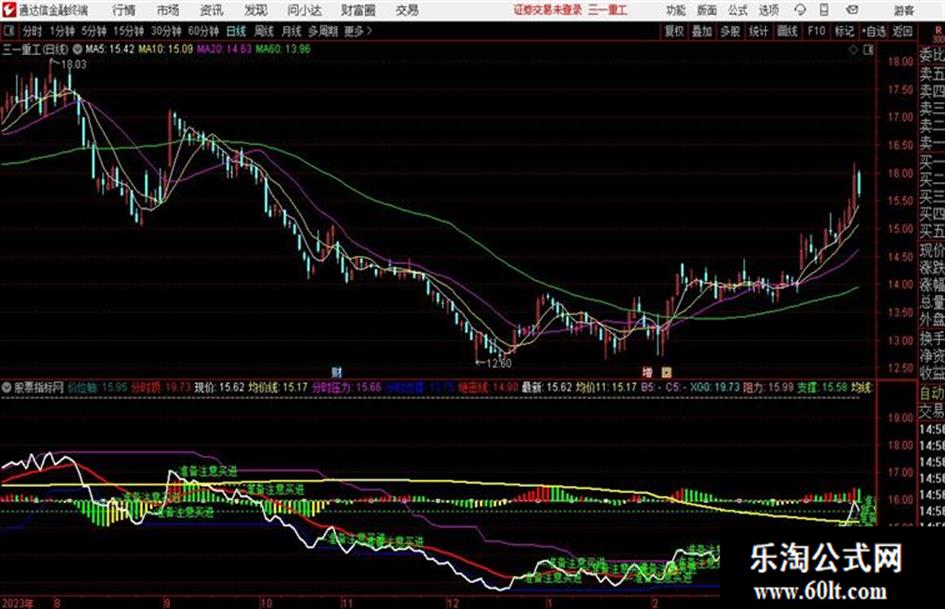The height and width of the screenshot is (609, 945).
Task: Switch to the 60分钟 period tab
Action: [203, 31]
